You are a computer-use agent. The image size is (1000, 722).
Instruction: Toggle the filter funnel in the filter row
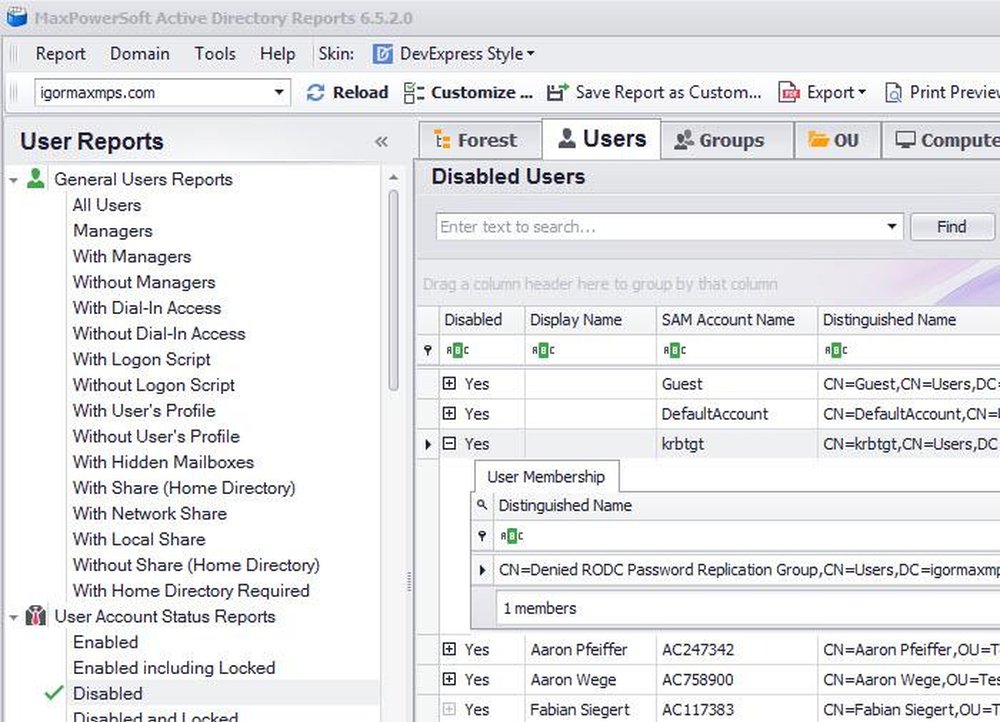[428, 351]
